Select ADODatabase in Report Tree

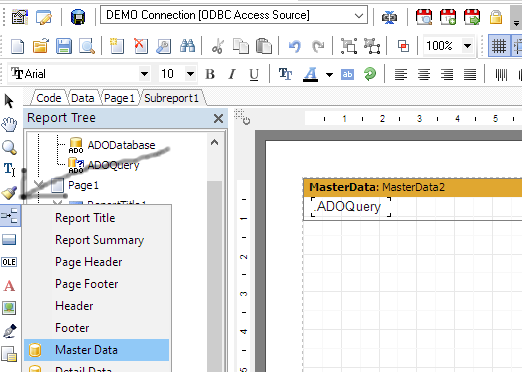[121, 145]
